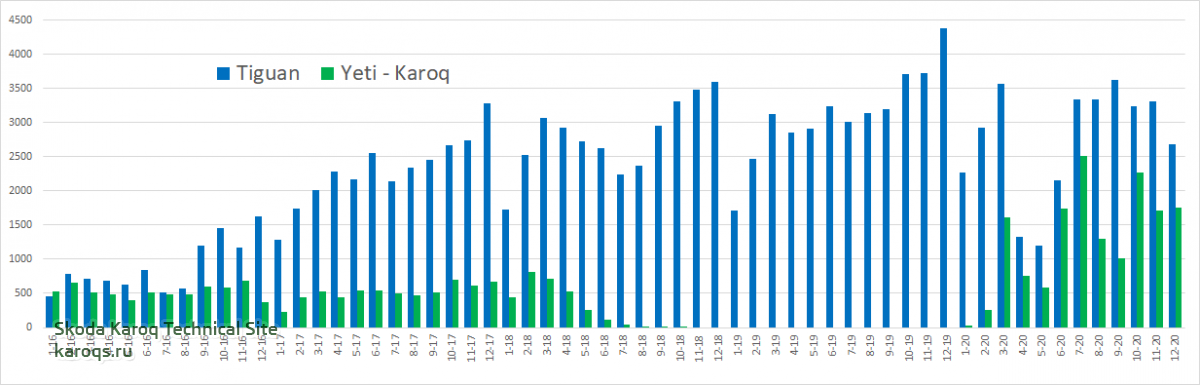This screenshot has width=1200, height=385.
Task: Click the 3500 y-axis value
Action: click(19, 88)
